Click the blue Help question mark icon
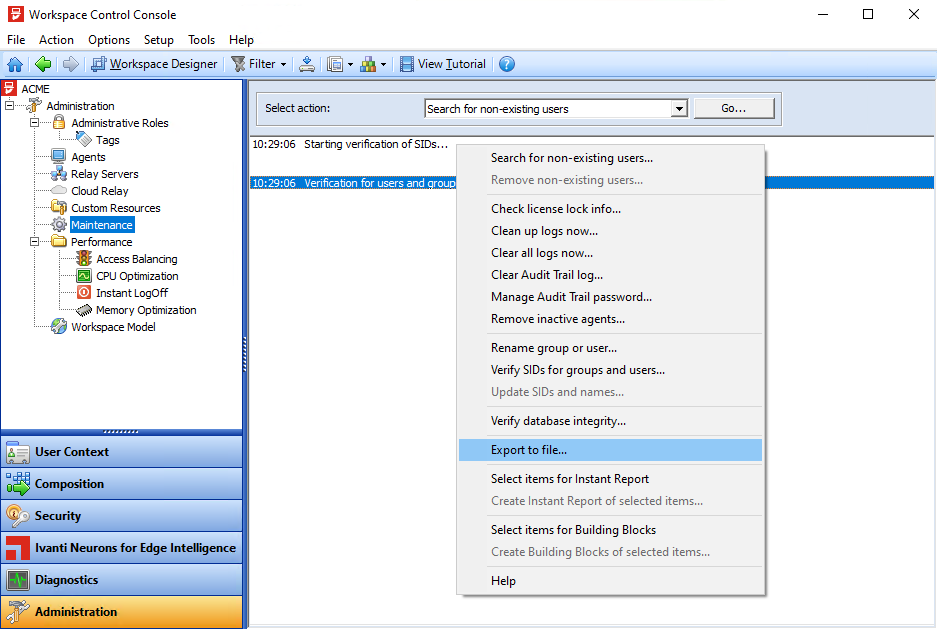Image resolution: width=937 pixels, height=629 pixels. [x=507, y=64]
